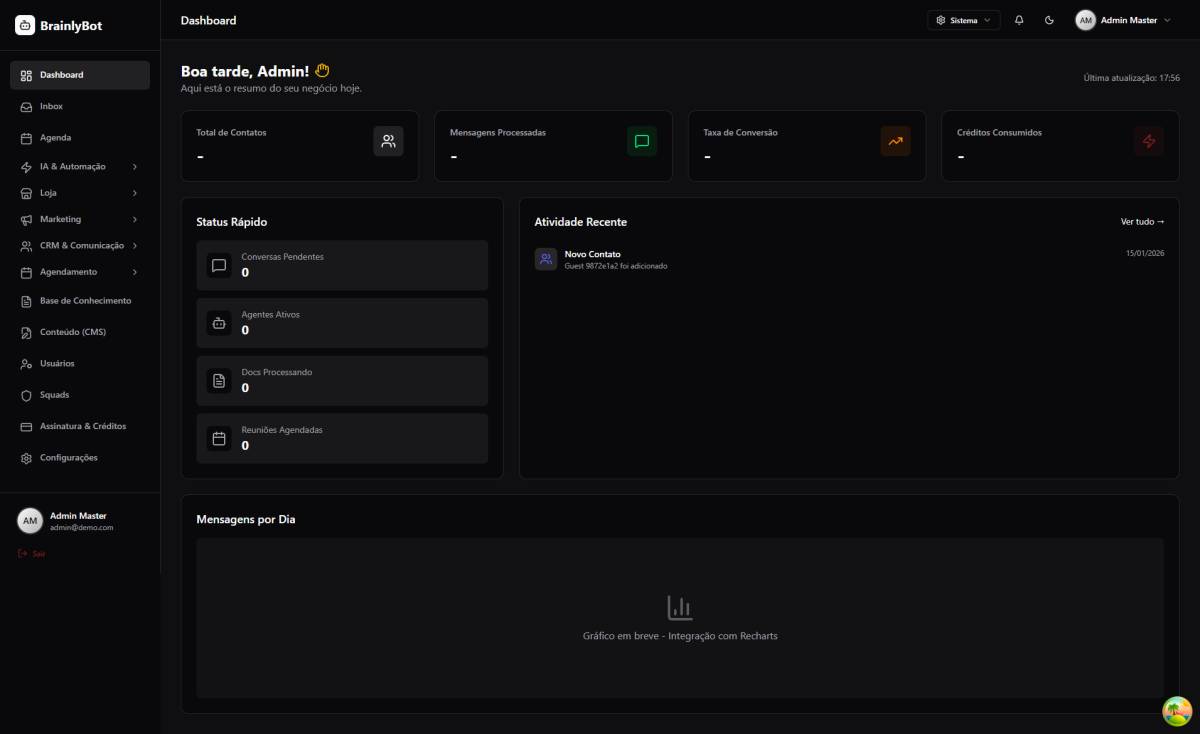Open Conteúdo (CMS) page

[x=80, y=332]
